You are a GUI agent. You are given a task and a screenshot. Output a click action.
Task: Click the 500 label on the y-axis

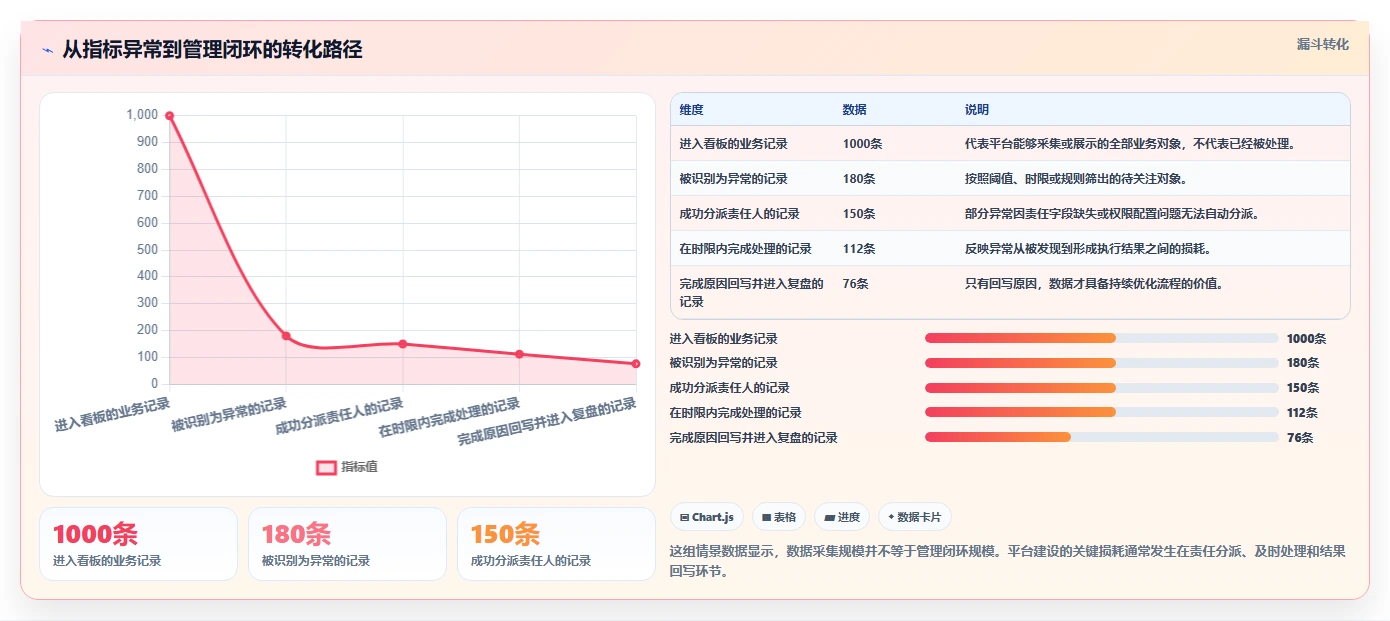pos(148,249)
